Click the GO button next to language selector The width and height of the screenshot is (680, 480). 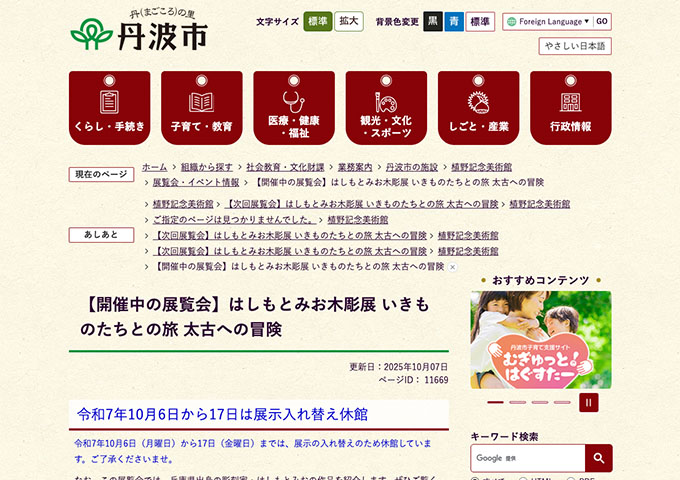[602, 21]
